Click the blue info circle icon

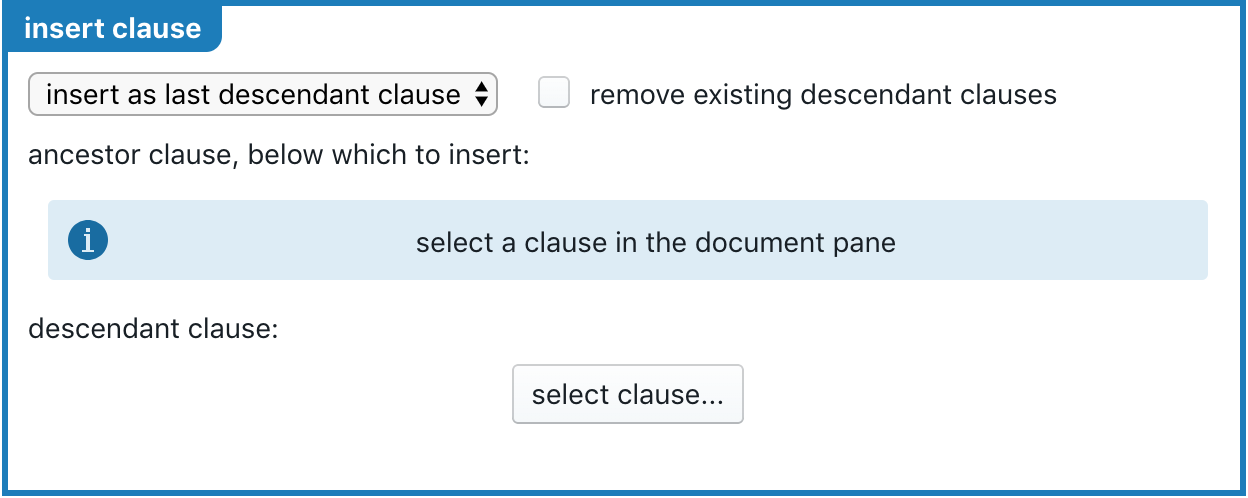point(88,241)
